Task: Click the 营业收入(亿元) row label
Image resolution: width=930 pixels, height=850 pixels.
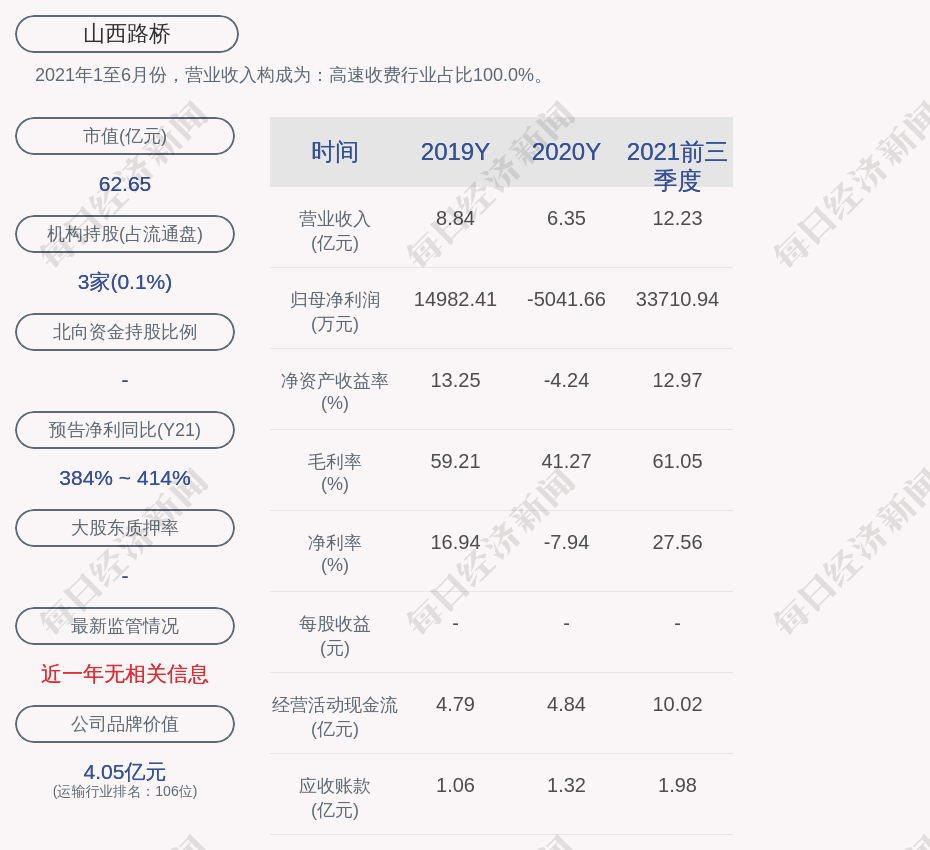Action: 335,231
